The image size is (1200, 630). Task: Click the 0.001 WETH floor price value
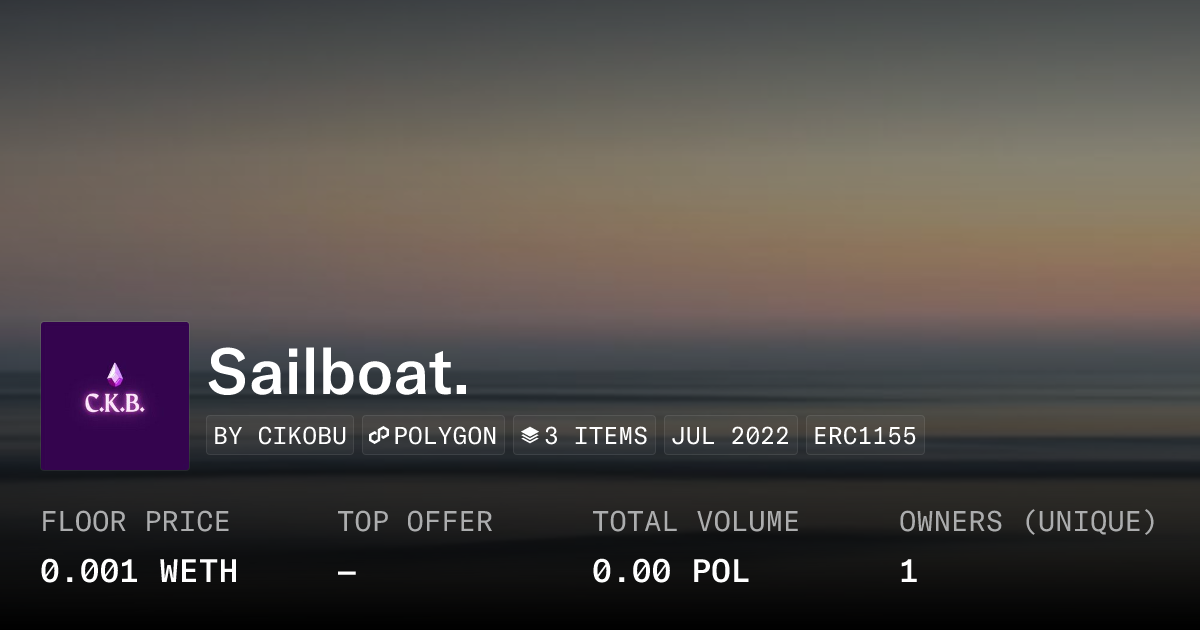(139, 572)
